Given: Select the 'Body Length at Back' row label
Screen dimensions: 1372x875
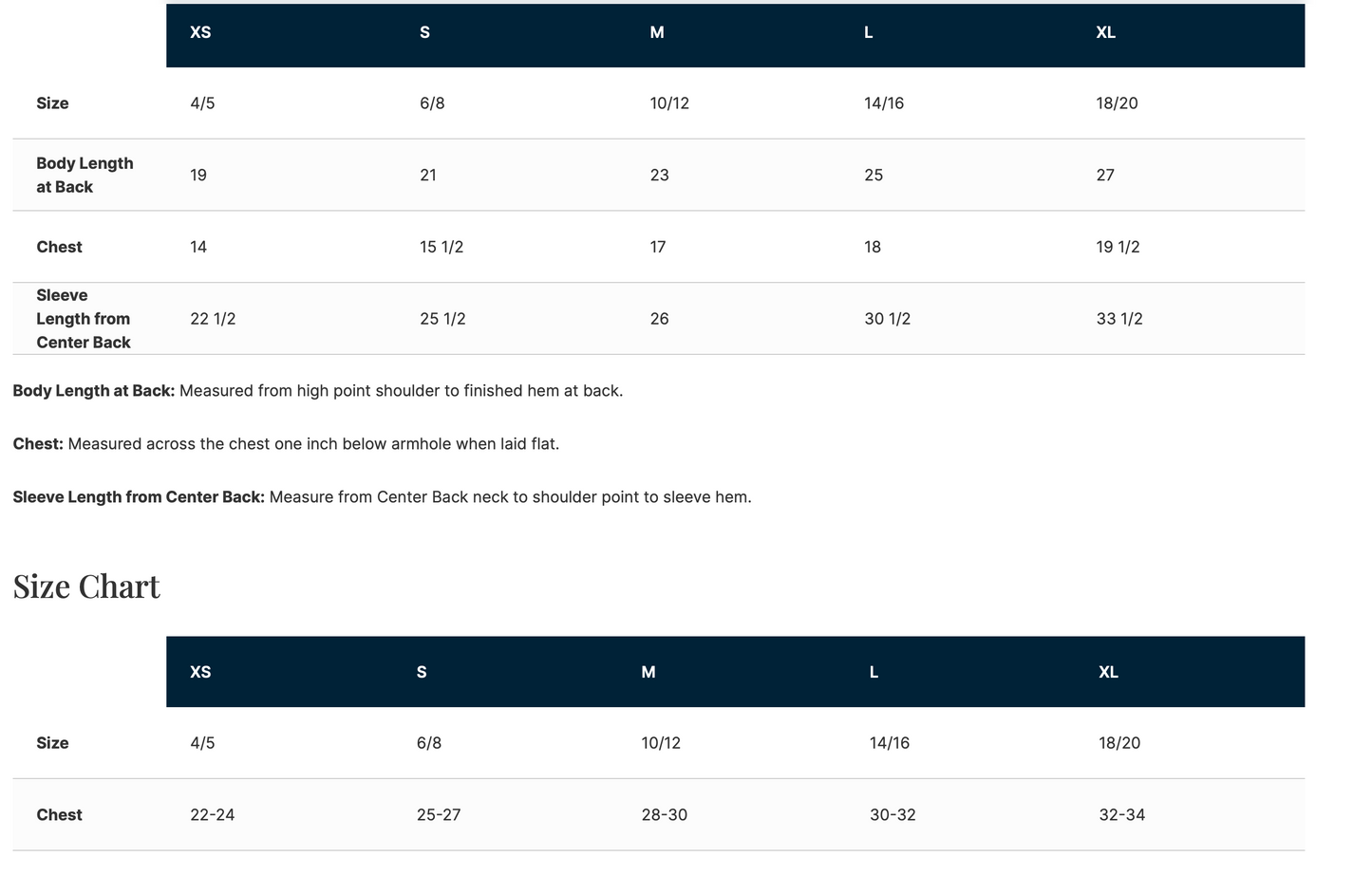Looking at the screenshot, I should [x=85, y=176].
